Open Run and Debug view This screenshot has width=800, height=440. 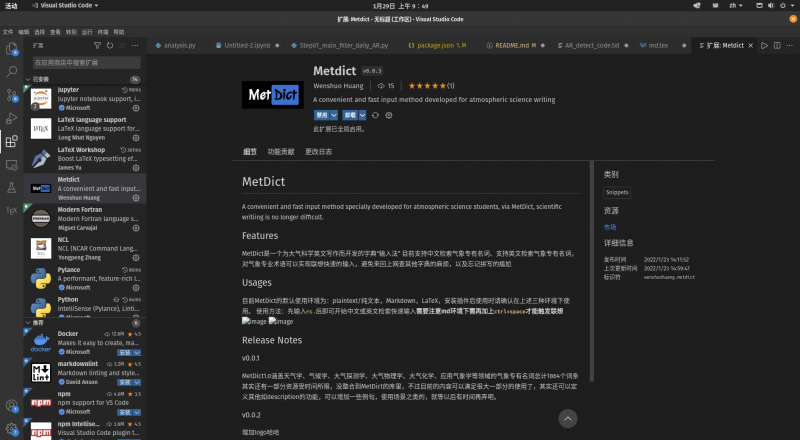(12, 117)
